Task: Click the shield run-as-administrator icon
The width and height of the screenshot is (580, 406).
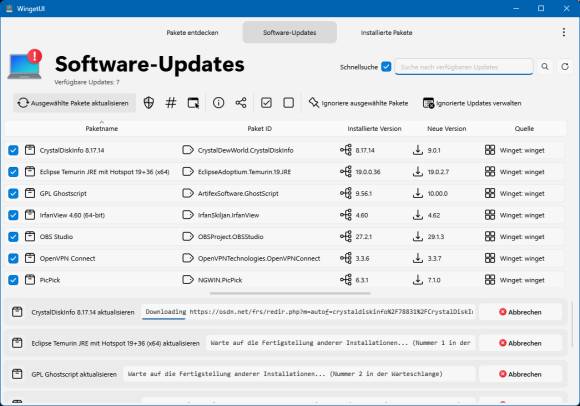Action: click(149, 103)
